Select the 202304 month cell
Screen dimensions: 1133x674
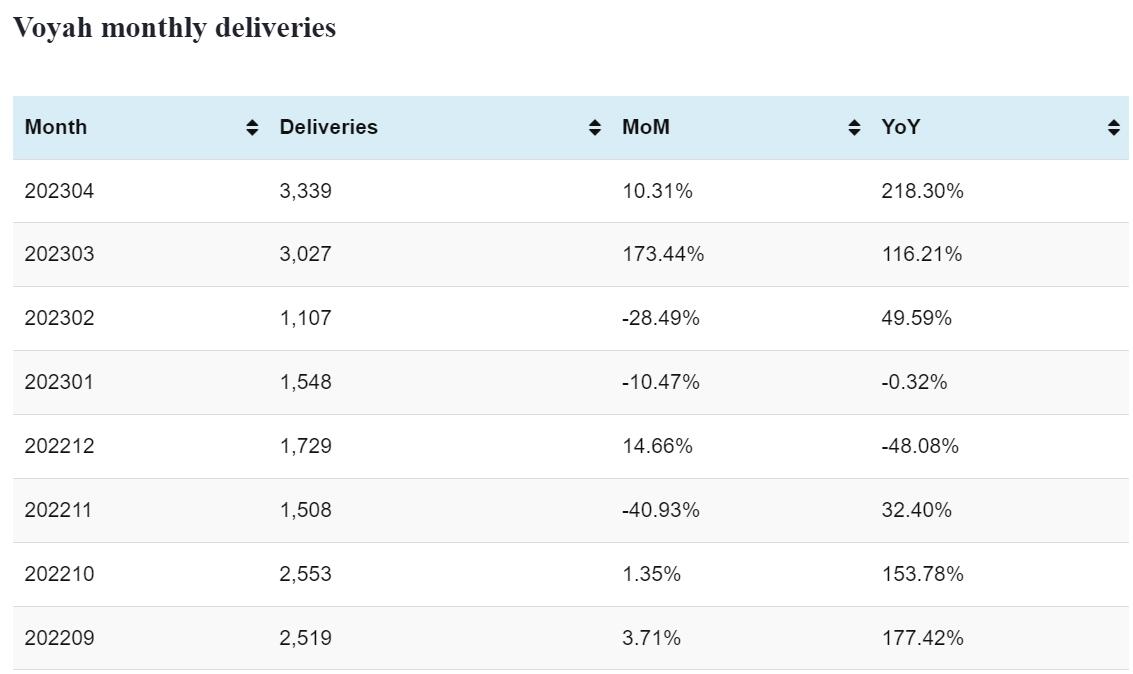pos(59,191)
